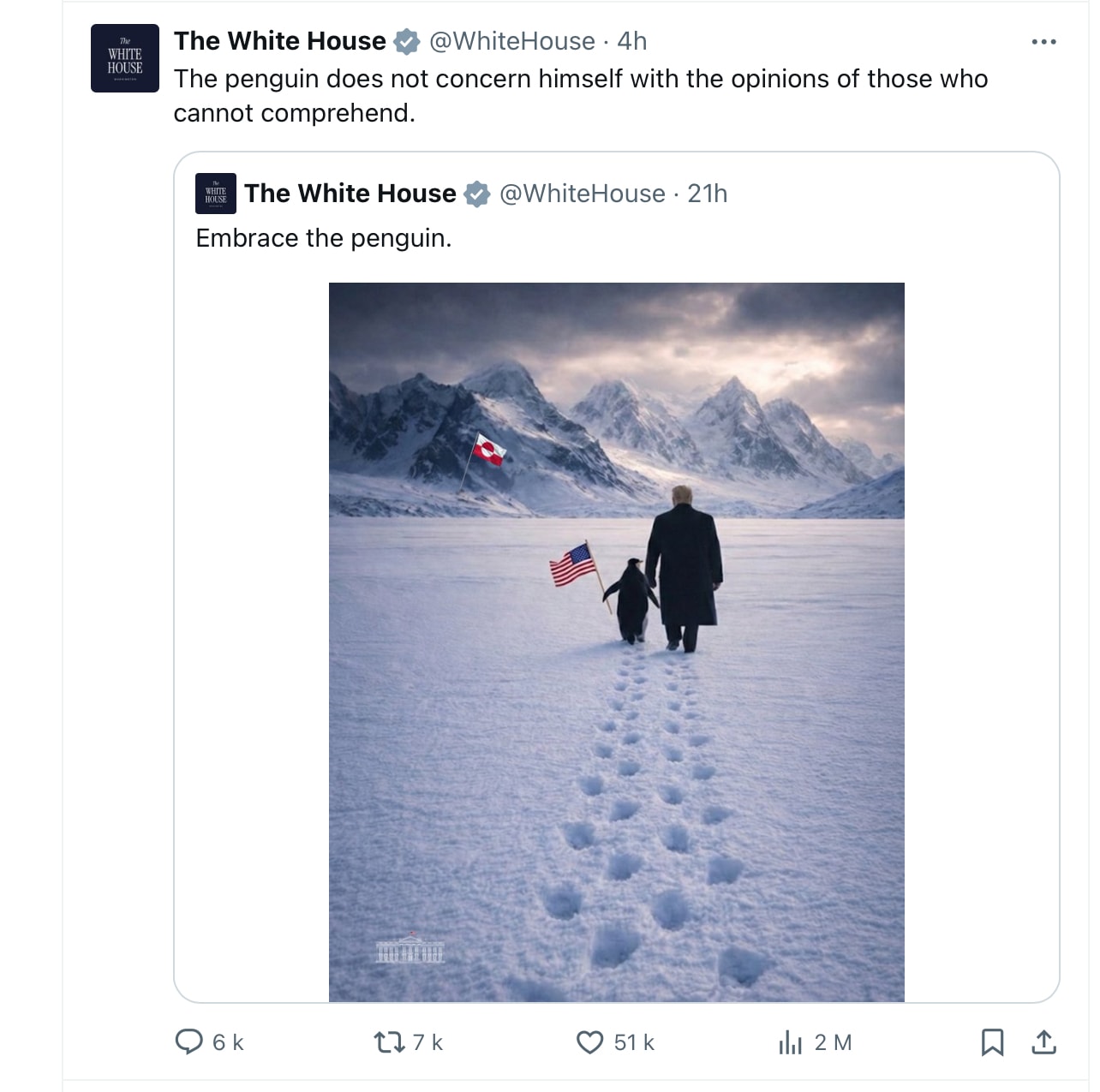Open the three-dot more options menu

1043,41
